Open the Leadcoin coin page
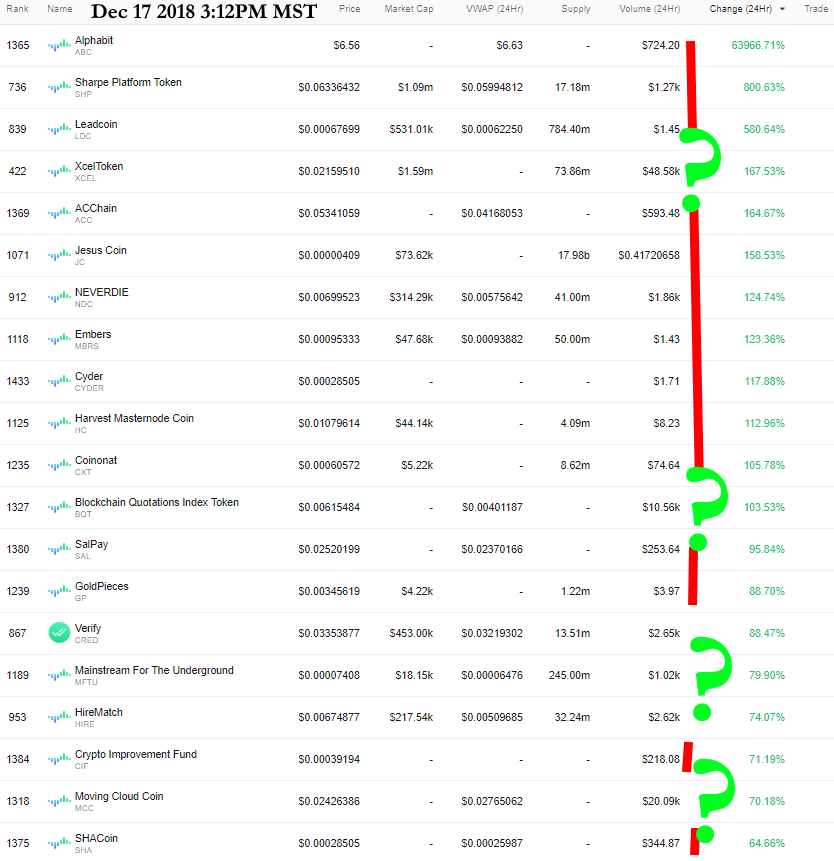834x861 pixels. click(96, 125)
